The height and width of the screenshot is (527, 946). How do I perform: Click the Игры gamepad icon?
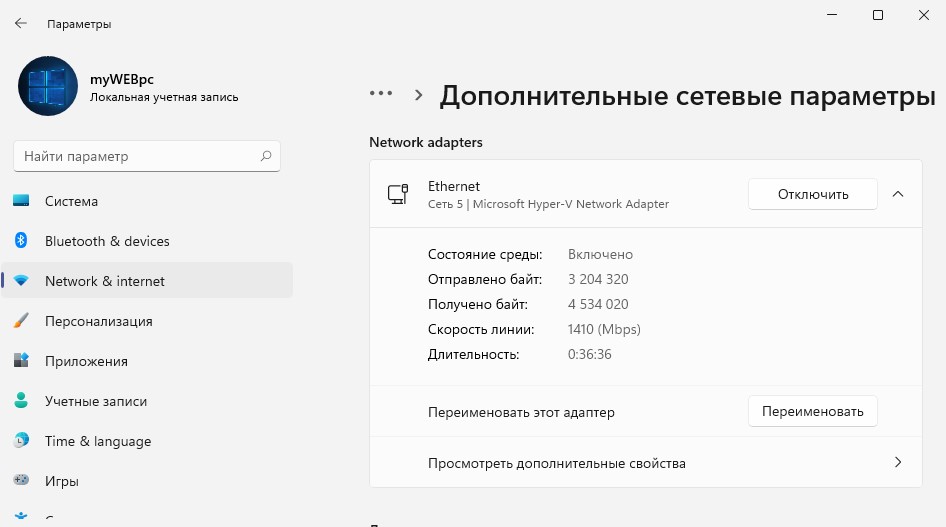[x=21, y=481]
